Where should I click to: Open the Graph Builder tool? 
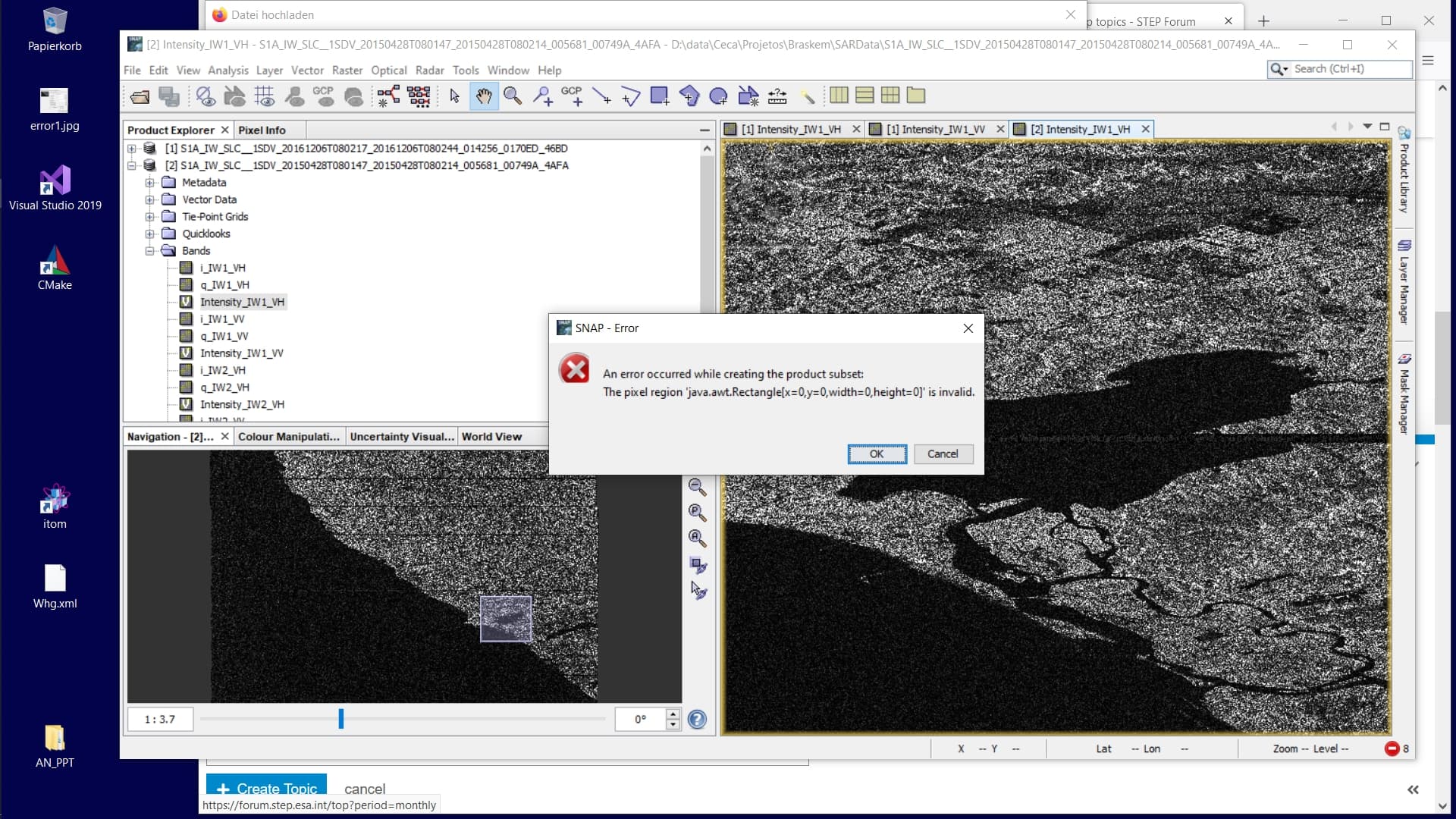pos(388,96)
